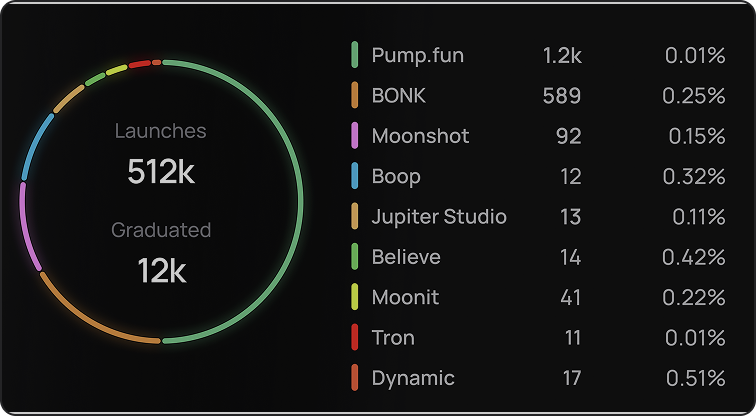Viewport: 756px width, 416px height.
Task: Click the yellow Moonit legend color pill
Action: click(x=355, y=297)
